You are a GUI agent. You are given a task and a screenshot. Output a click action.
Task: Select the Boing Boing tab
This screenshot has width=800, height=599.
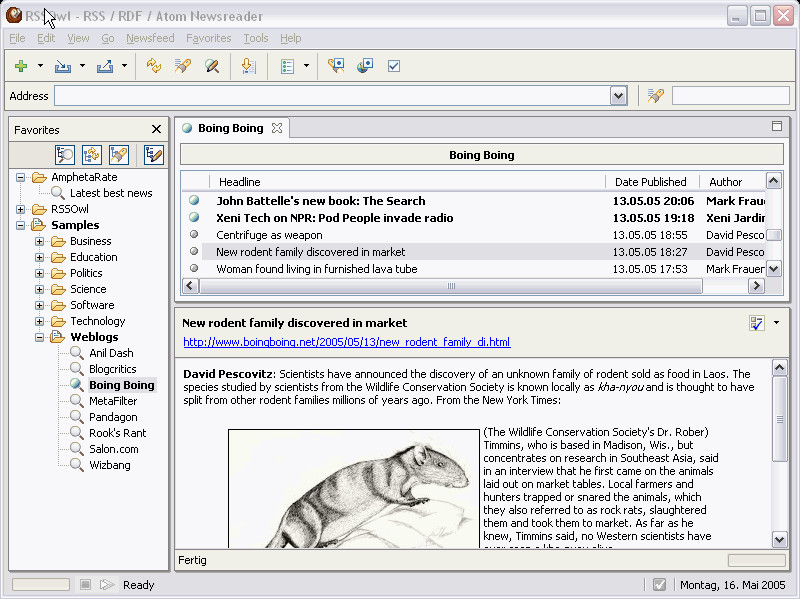tap(231, 128)
